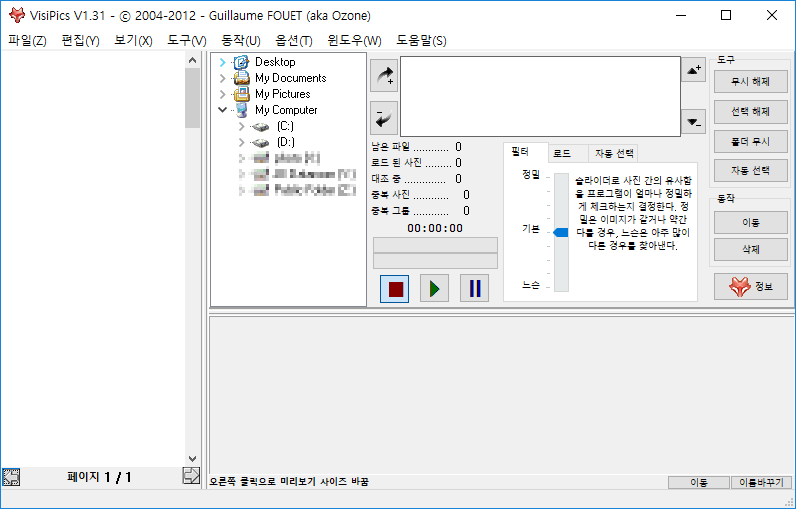796x509 pixels.
Task: Select My Computer tree label
Action: pyautogui.click(x=286, y=110)
